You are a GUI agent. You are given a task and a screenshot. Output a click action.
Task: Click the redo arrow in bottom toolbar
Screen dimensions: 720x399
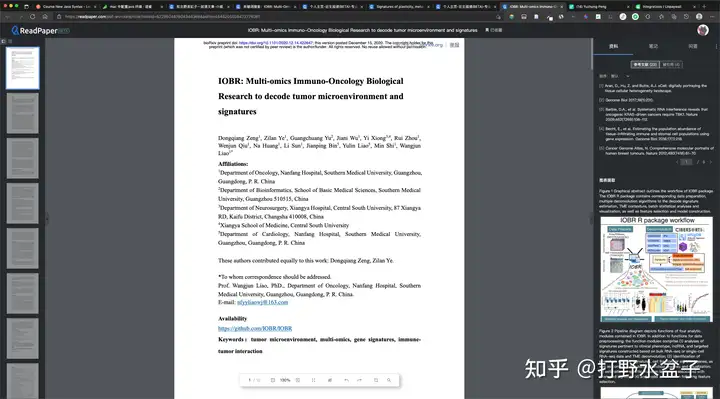(x=360, y=380)
